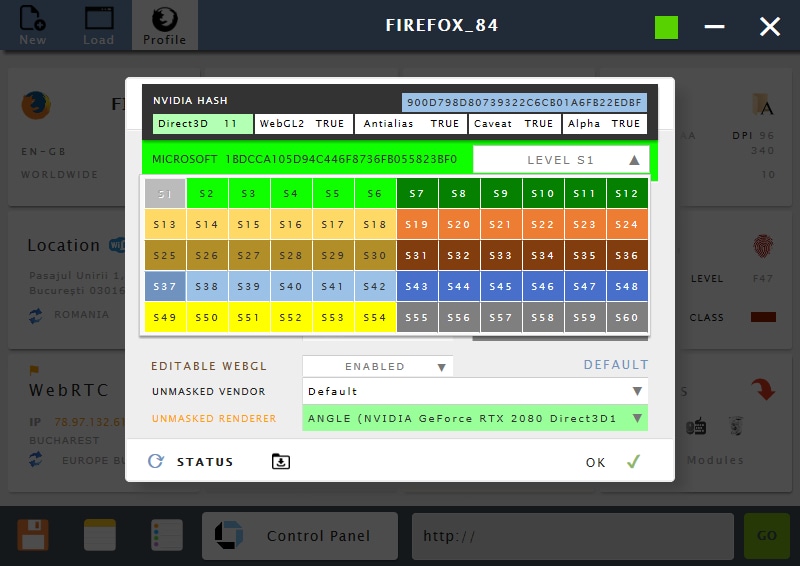Click the checklist icon in bottom bar
Image resolution: width=800 pixels, height=566 pixels.
click(167, 535)
